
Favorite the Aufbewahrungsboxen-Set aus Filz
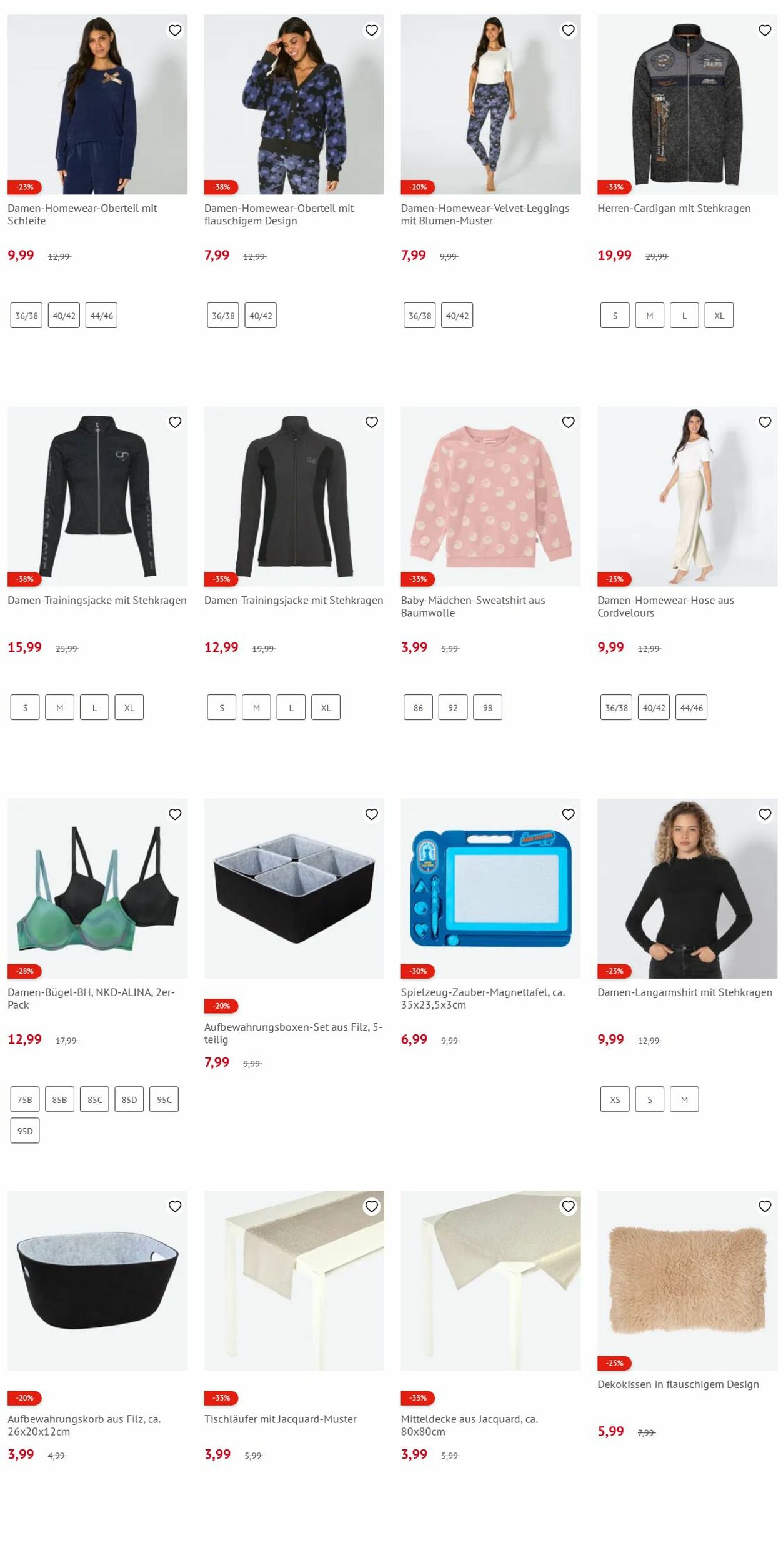371,814
